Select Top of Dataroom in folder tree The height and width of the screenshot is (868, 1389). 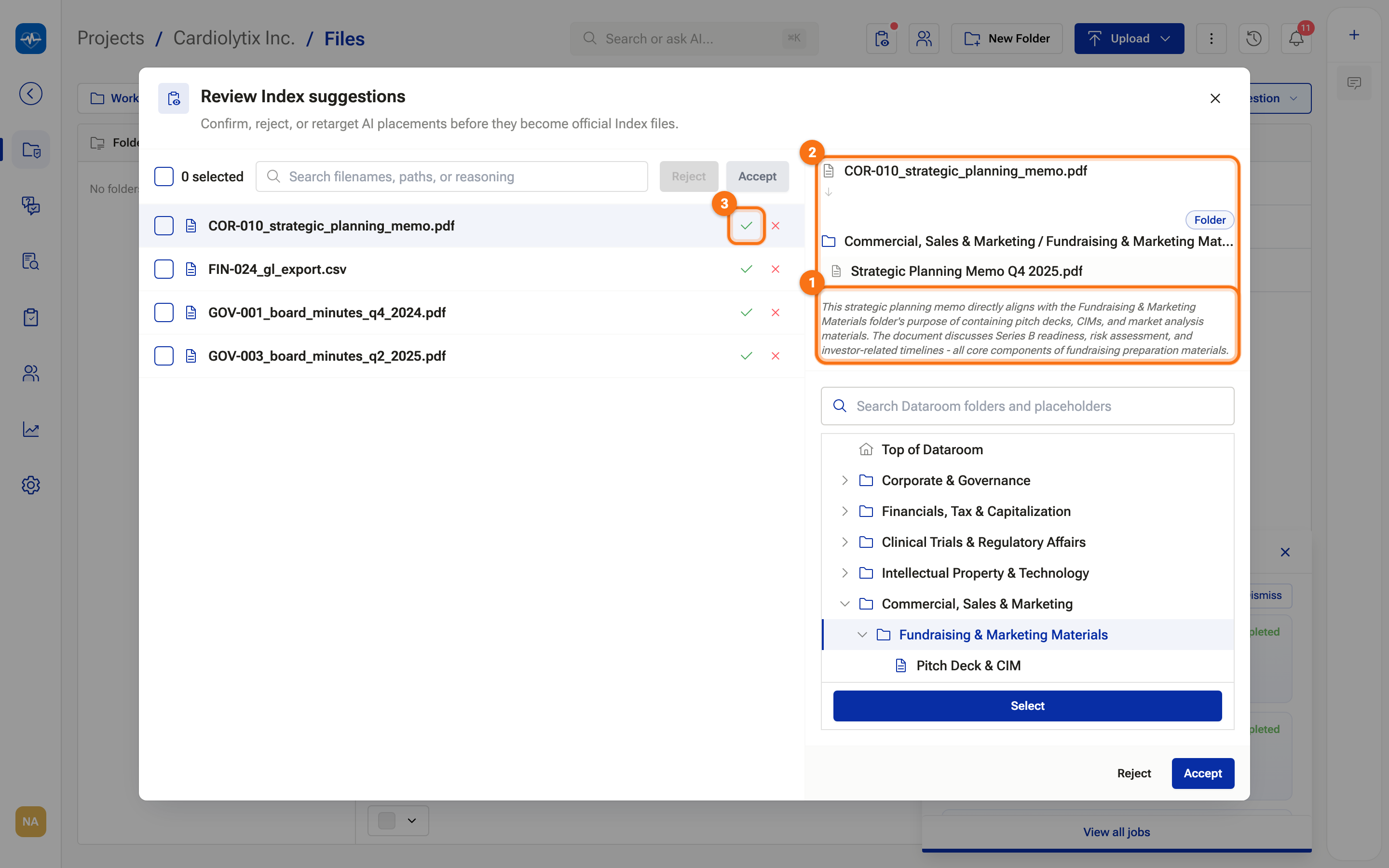click(1027, 449)
